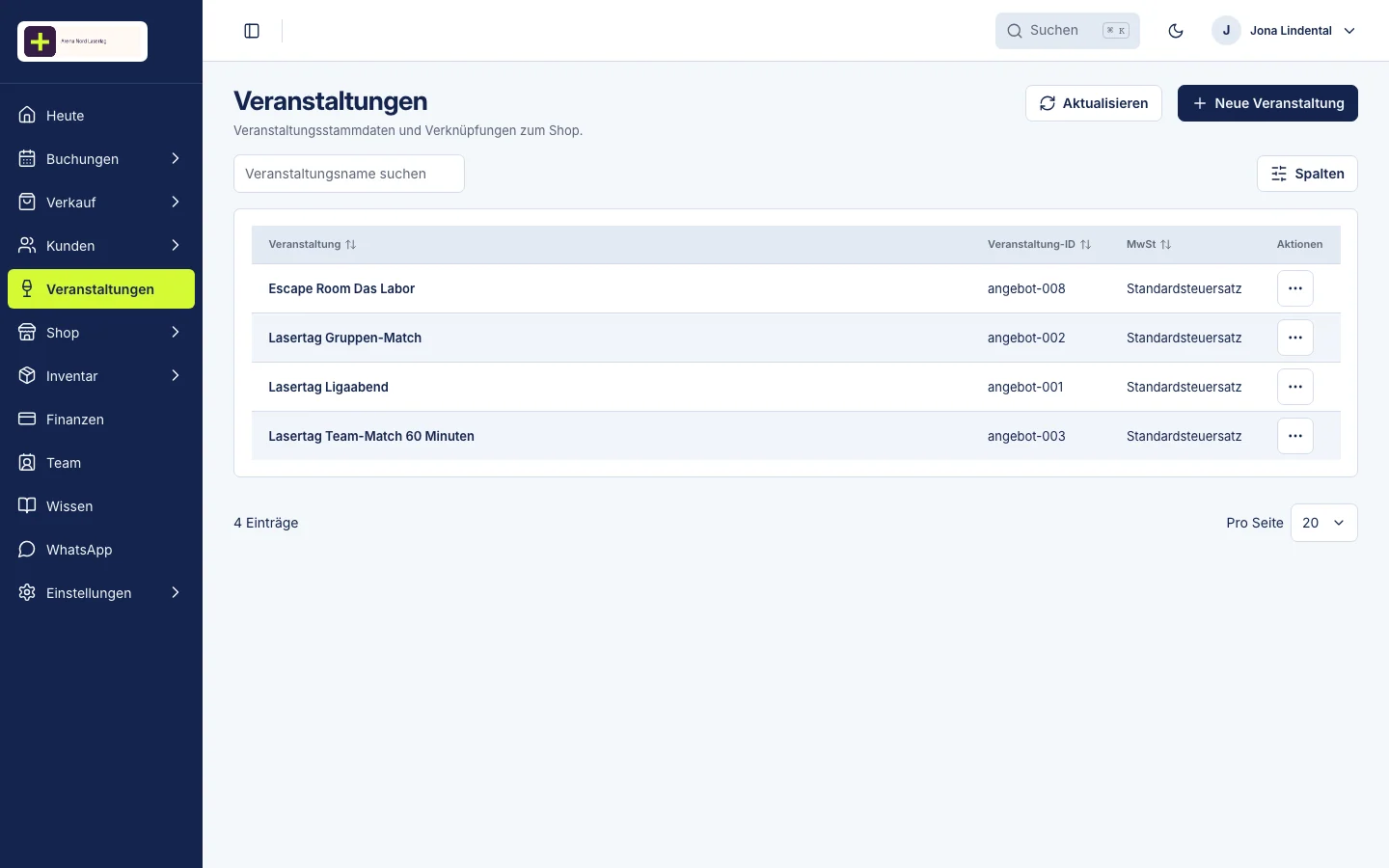Image resolution: width=1389 pixels, height=868 pixels.
Task: Click the Shop storefront icon
Action: tap(27, 333)
